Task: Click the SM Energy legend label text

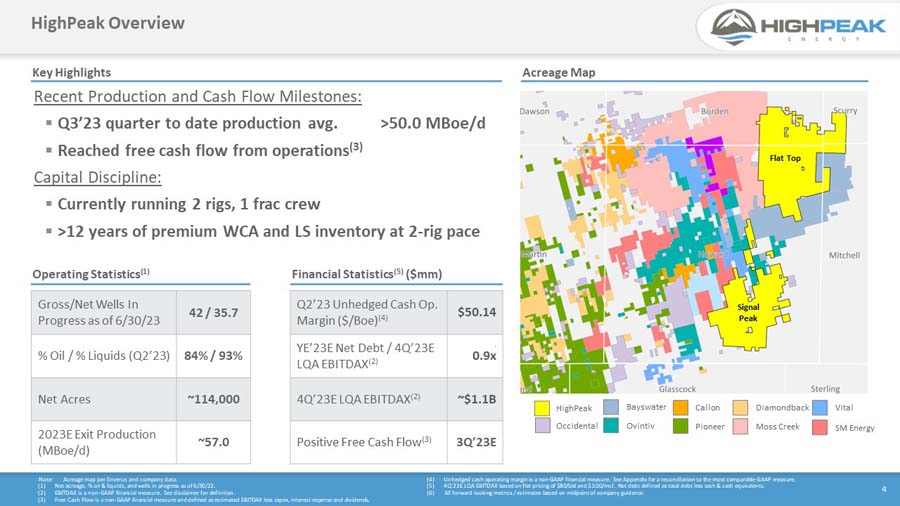Action: 855,428
